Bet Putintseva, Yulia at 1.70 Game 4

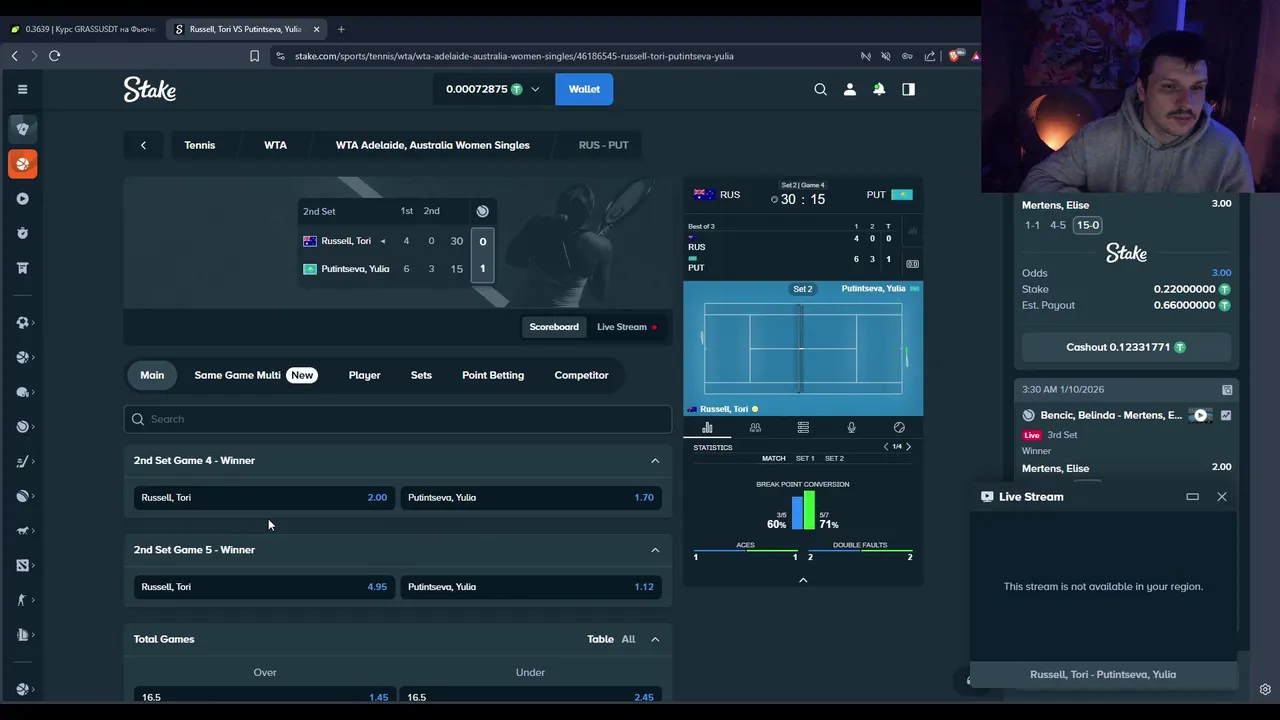(x=531, y=497)
